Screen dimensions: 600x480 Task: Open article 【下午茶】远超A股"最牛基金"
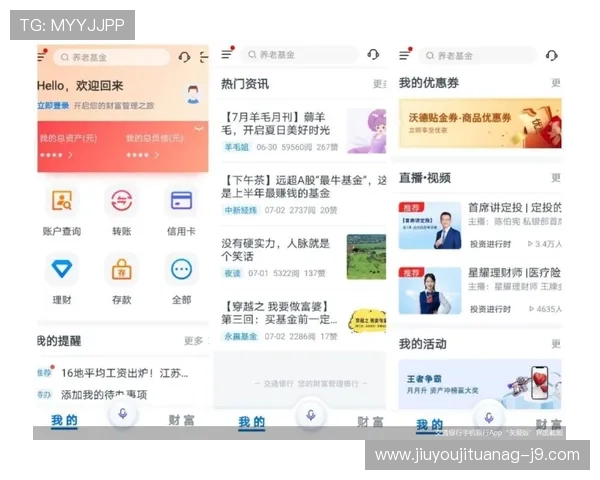tap(304, 186)
